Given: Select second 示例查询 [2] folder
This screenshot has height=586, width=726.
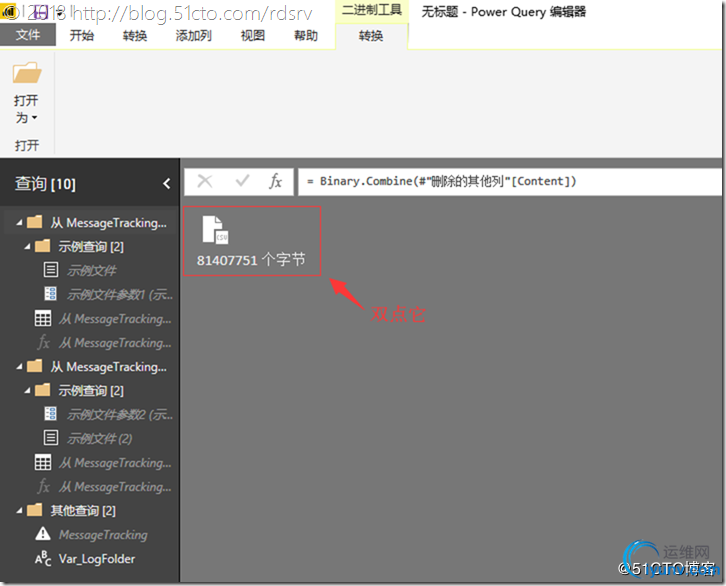Looking at the screenshot, I should click(x=91, y=391).
